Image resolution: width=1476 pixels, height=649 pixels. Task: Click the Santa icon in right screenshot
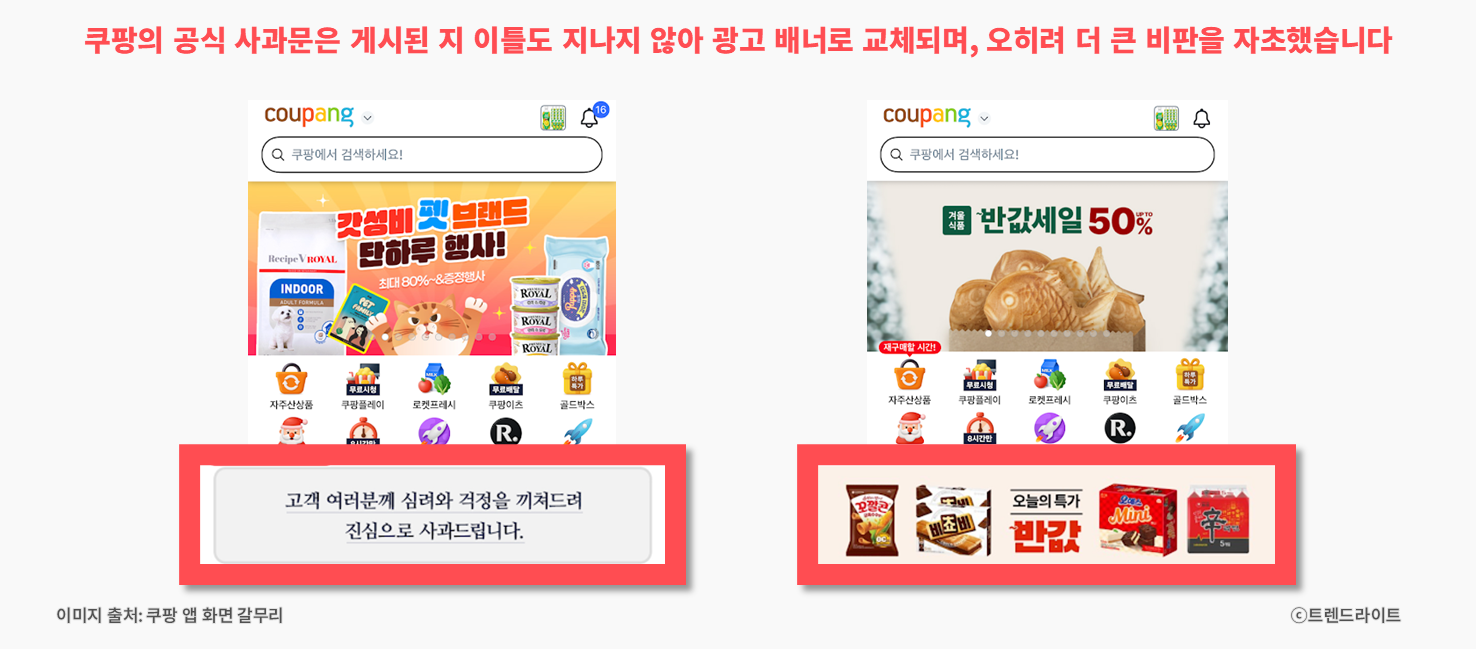pos(910,428)
